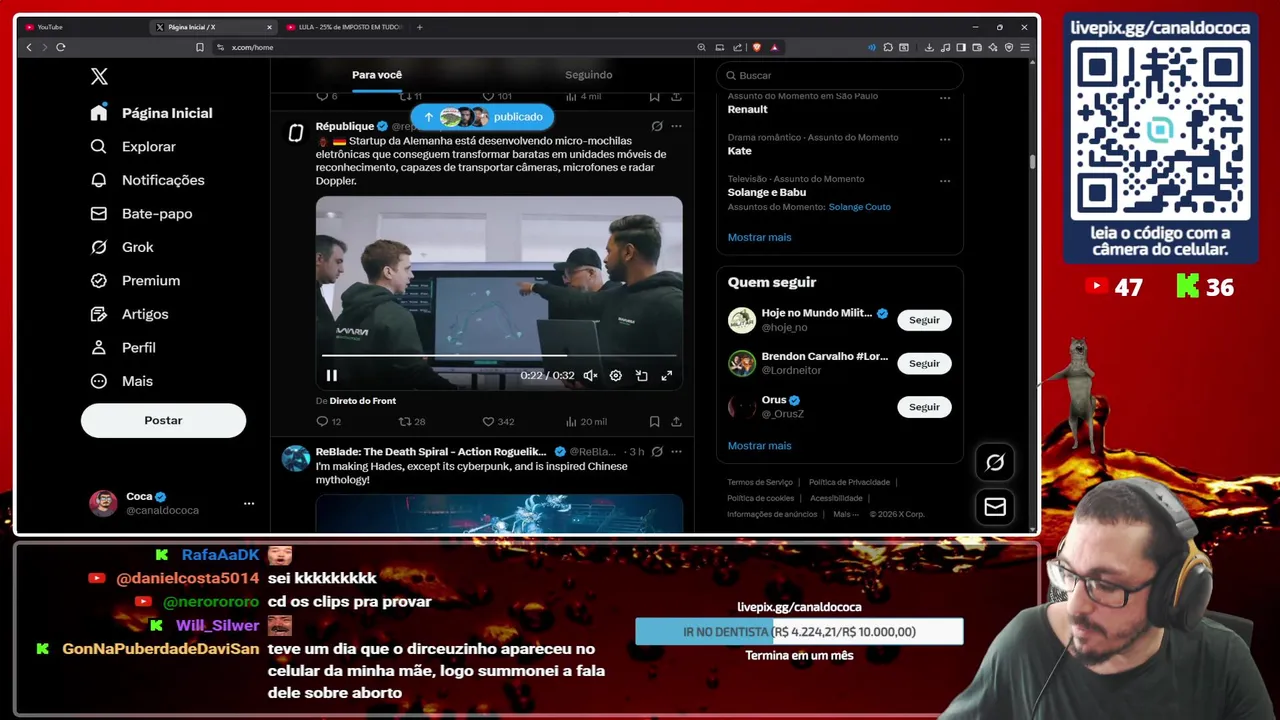Open Grok explain icon on République post
Viewport: 1280px width, 720px height.
pyautogui.click(x=657, y=127)
